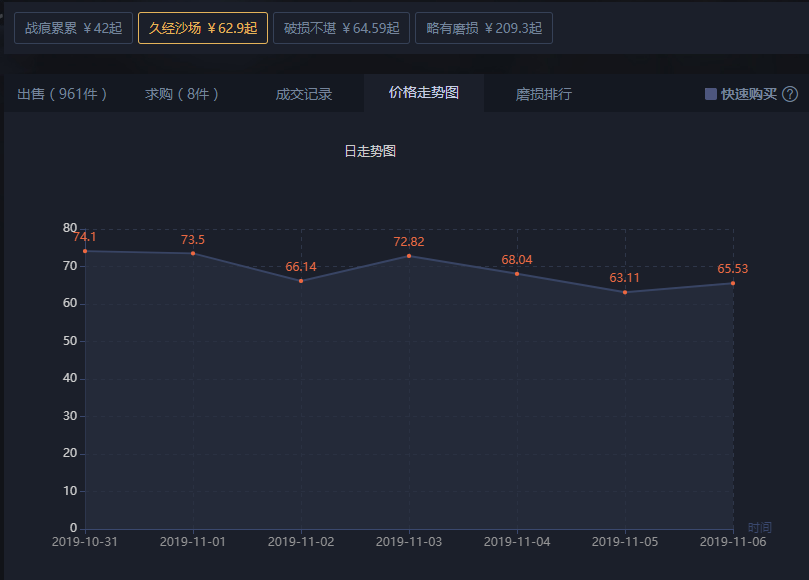Click the 2019-11-04 axis date label

517,542
